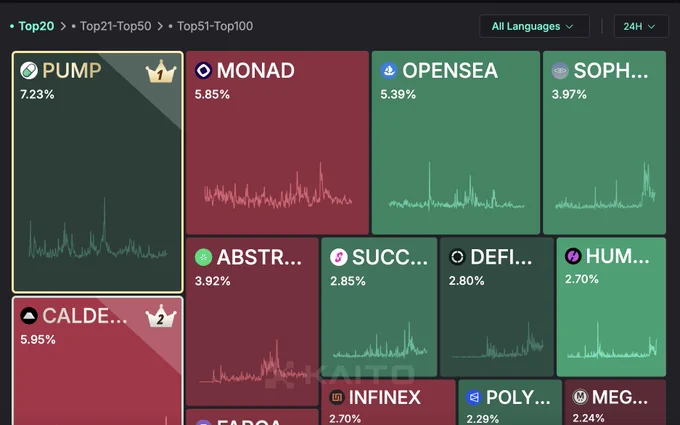View the DEFI... sparkline chart
This screenshot has width=680, height=425.
pos(498,341)
